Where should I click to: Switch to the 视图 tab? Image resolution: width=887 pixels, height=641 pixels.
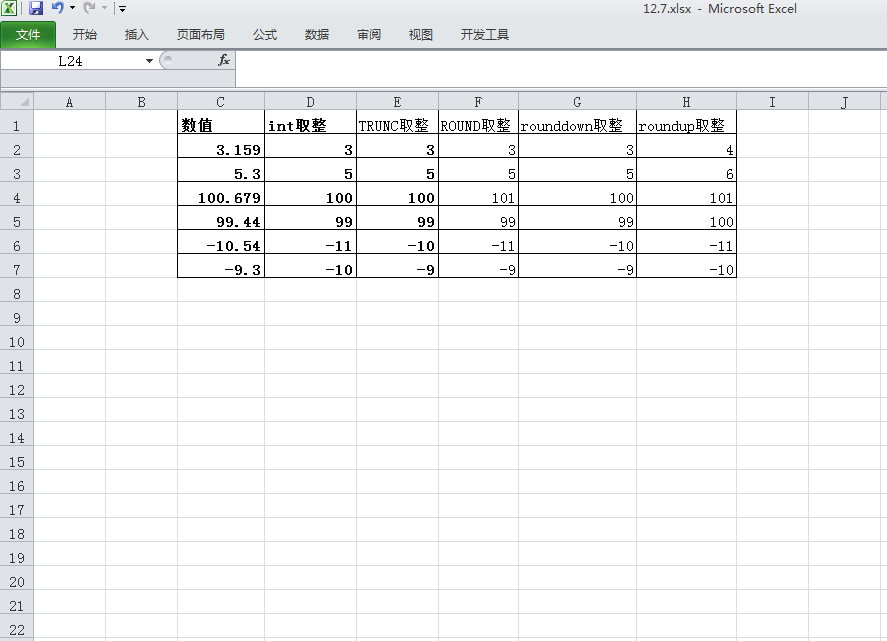click(x=421, y=35)
